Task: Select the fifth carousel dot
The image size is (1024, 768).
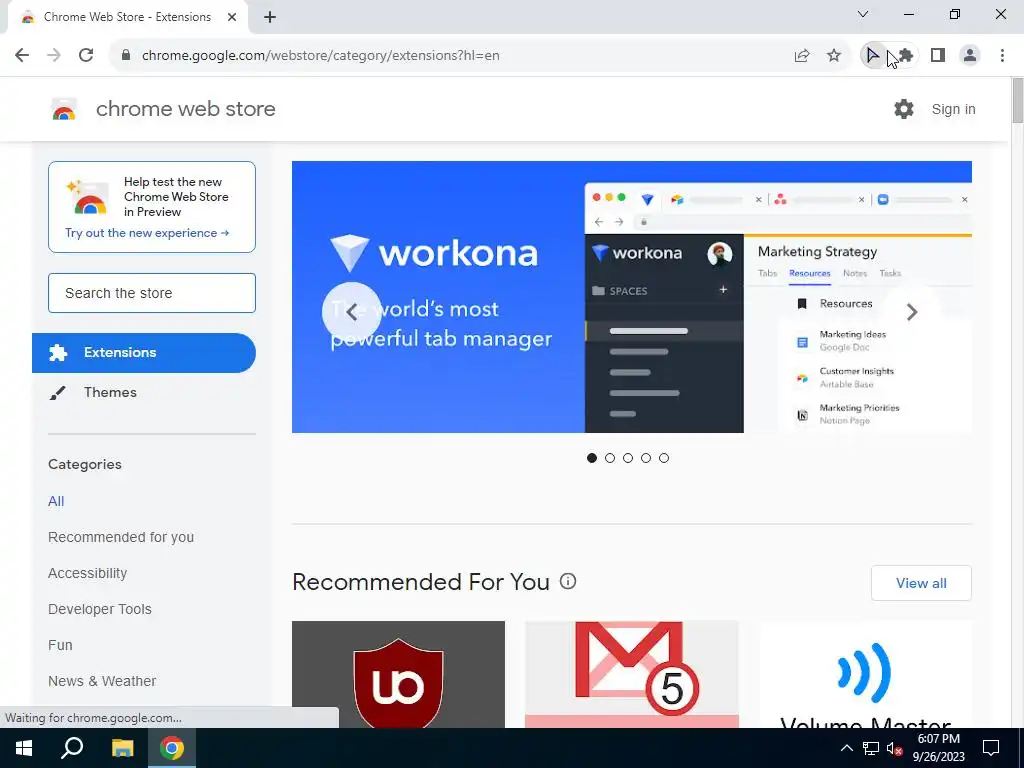Action: pyautogui.click(x=664, y=458)
